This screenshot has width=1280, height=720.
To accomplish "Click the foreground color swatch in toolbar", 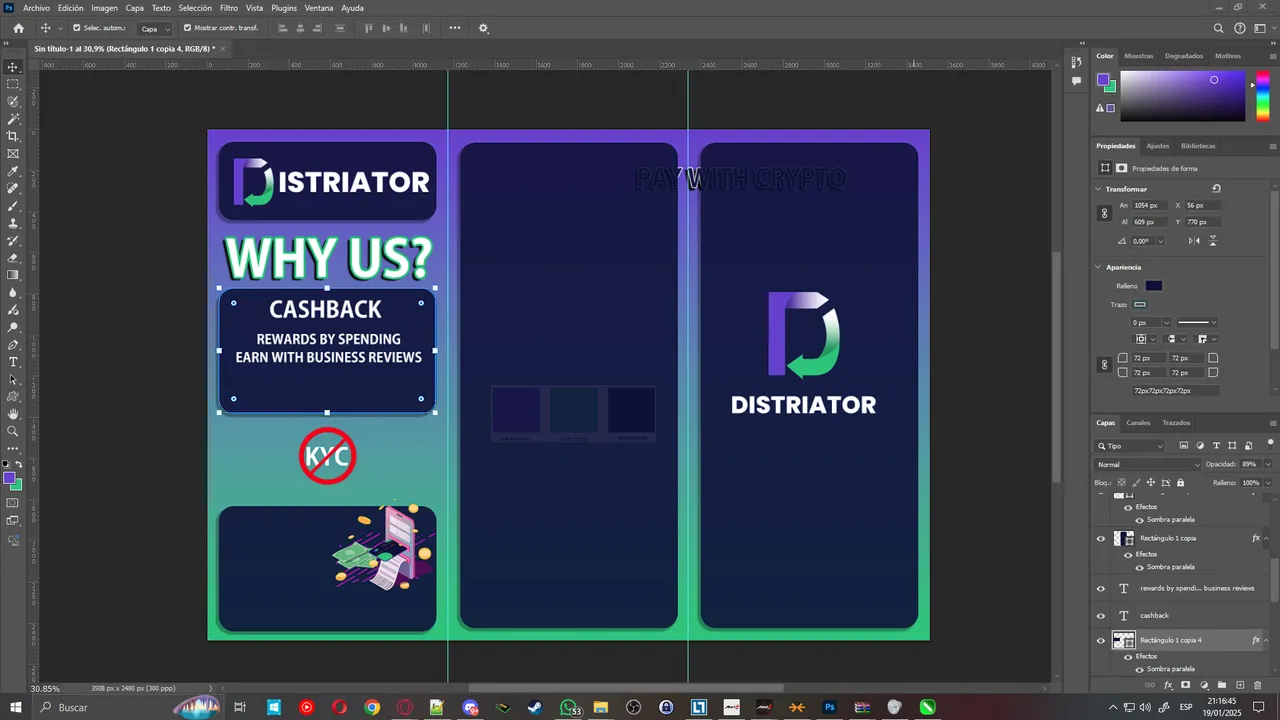I will point(10,479).
